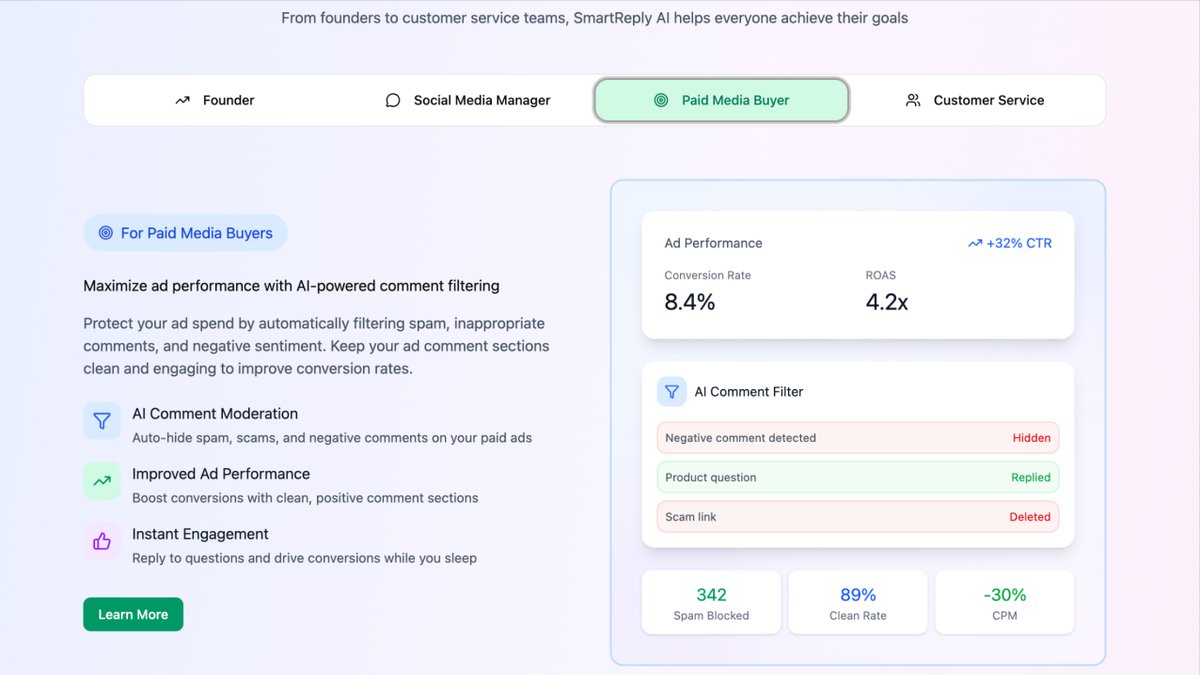
Task: Open the Customer Service tab
Action: 975,100
